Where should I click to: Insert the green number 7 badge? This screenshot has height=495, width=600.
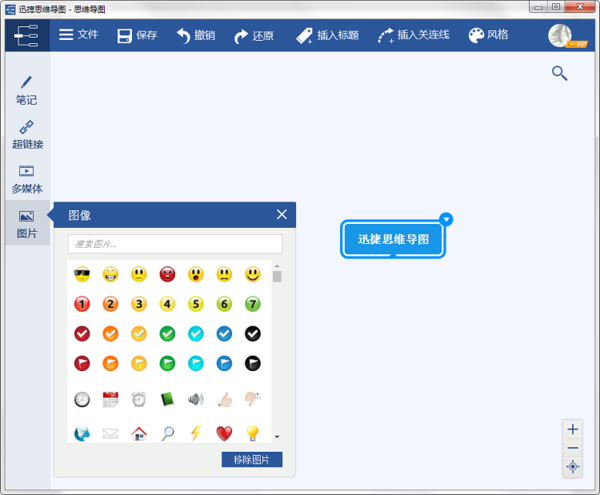(x=253, y=304)
